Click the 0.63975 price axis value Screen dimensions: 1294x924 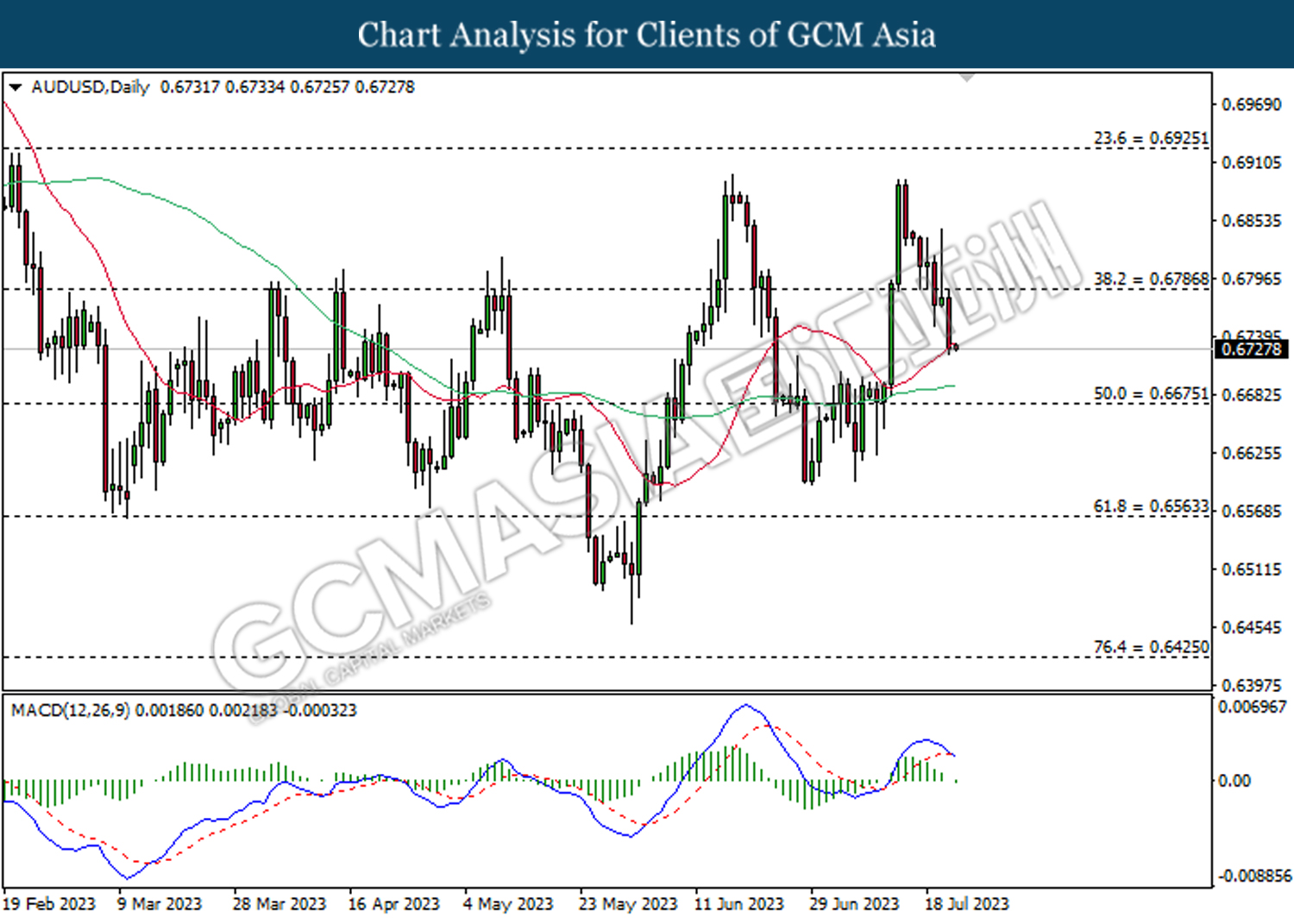(1252, 685)
